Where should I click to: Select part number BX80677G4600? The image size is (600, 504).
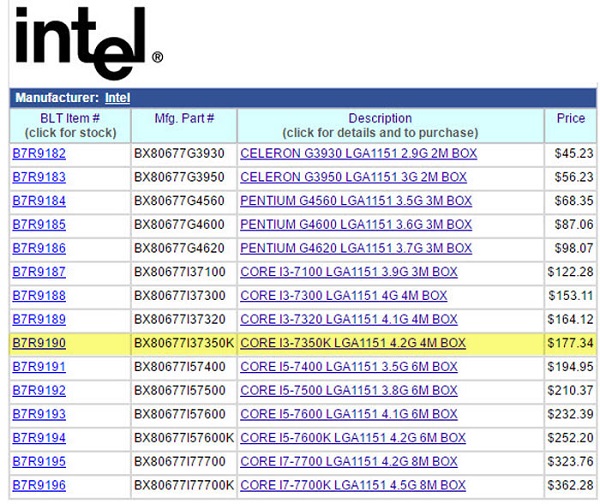tap(179, 225)
